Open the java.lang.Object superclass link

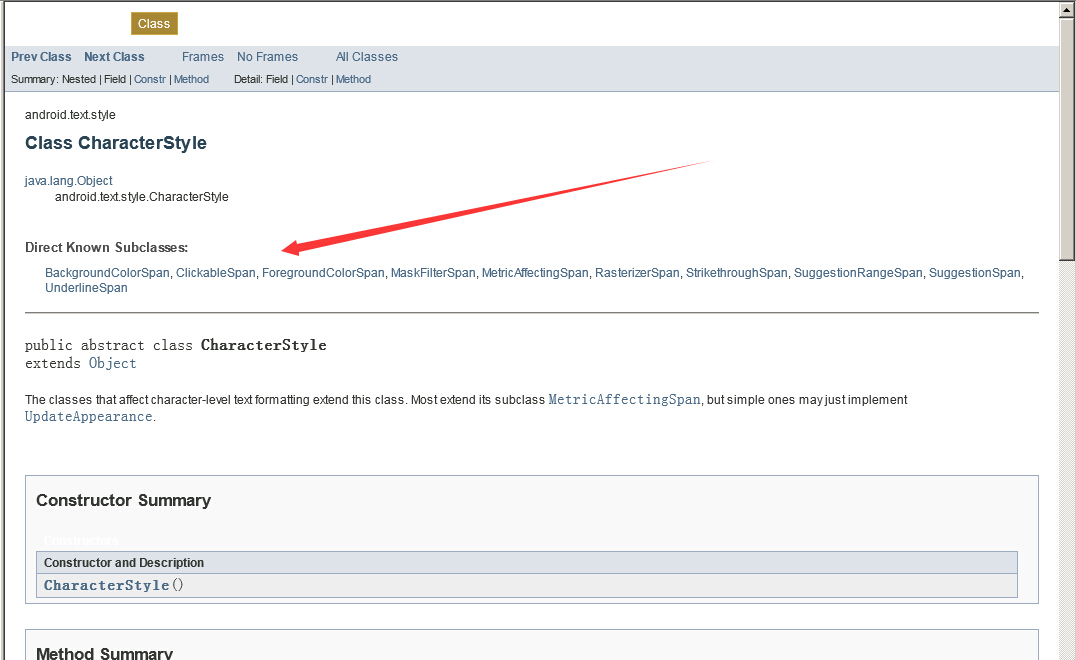pos(69,180)
